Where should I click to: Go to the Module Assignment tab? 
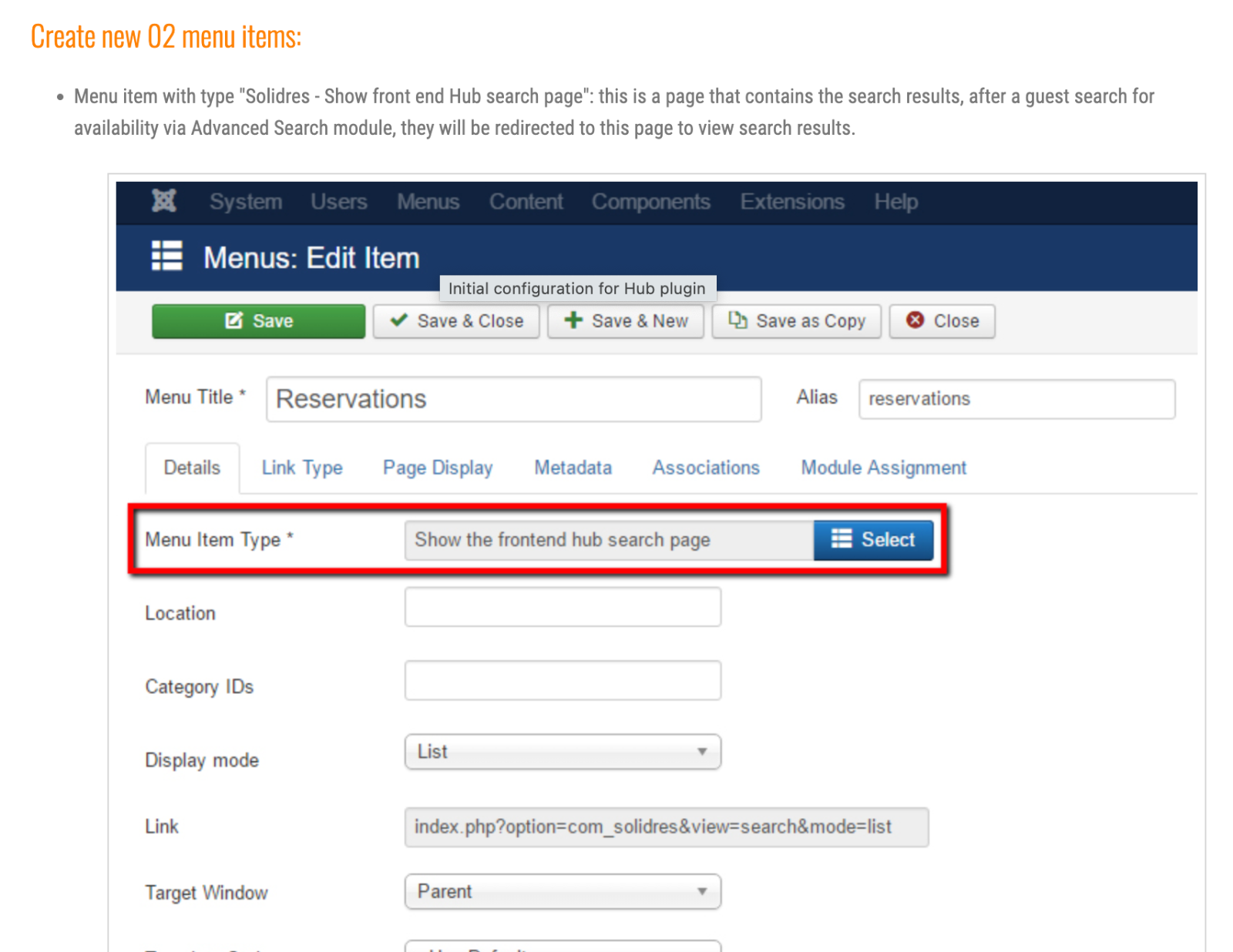click(883, 468)
